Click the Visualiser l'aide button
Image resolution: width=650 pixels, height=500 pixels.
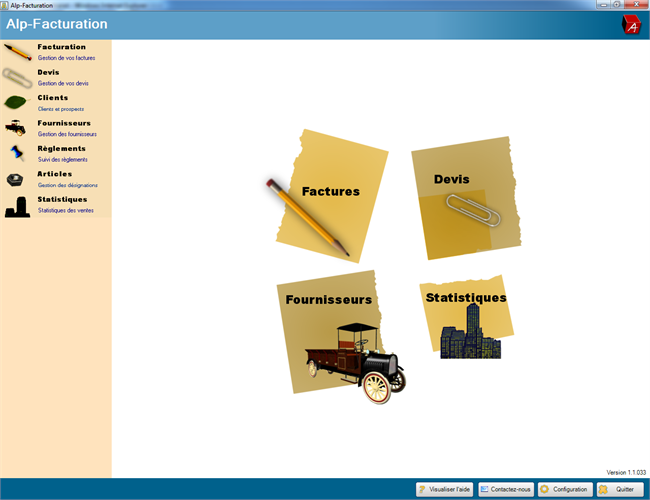click(444, 489)
